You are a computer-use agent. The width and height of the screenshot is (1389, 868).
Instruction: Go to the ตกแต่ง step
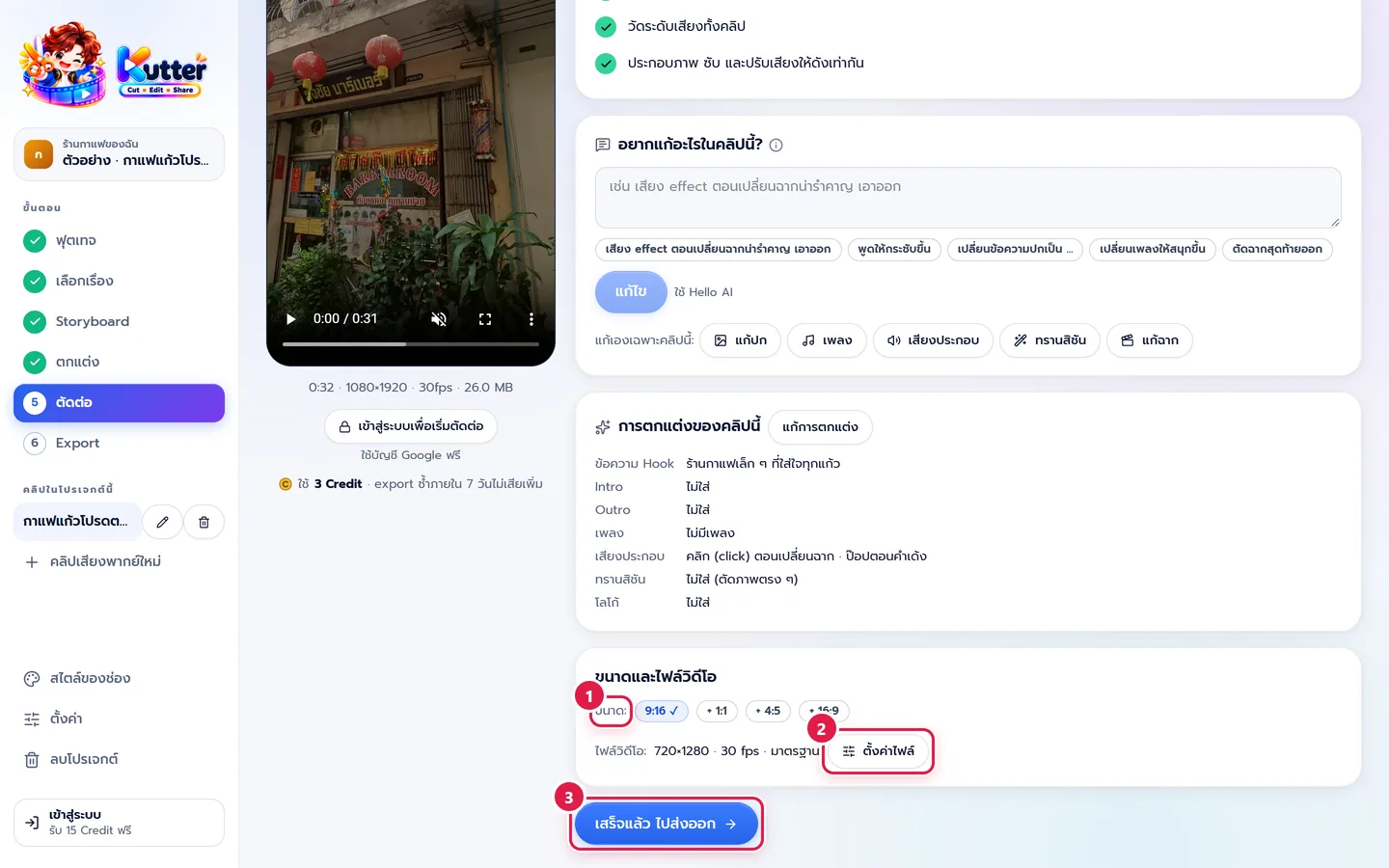(119, 363)
